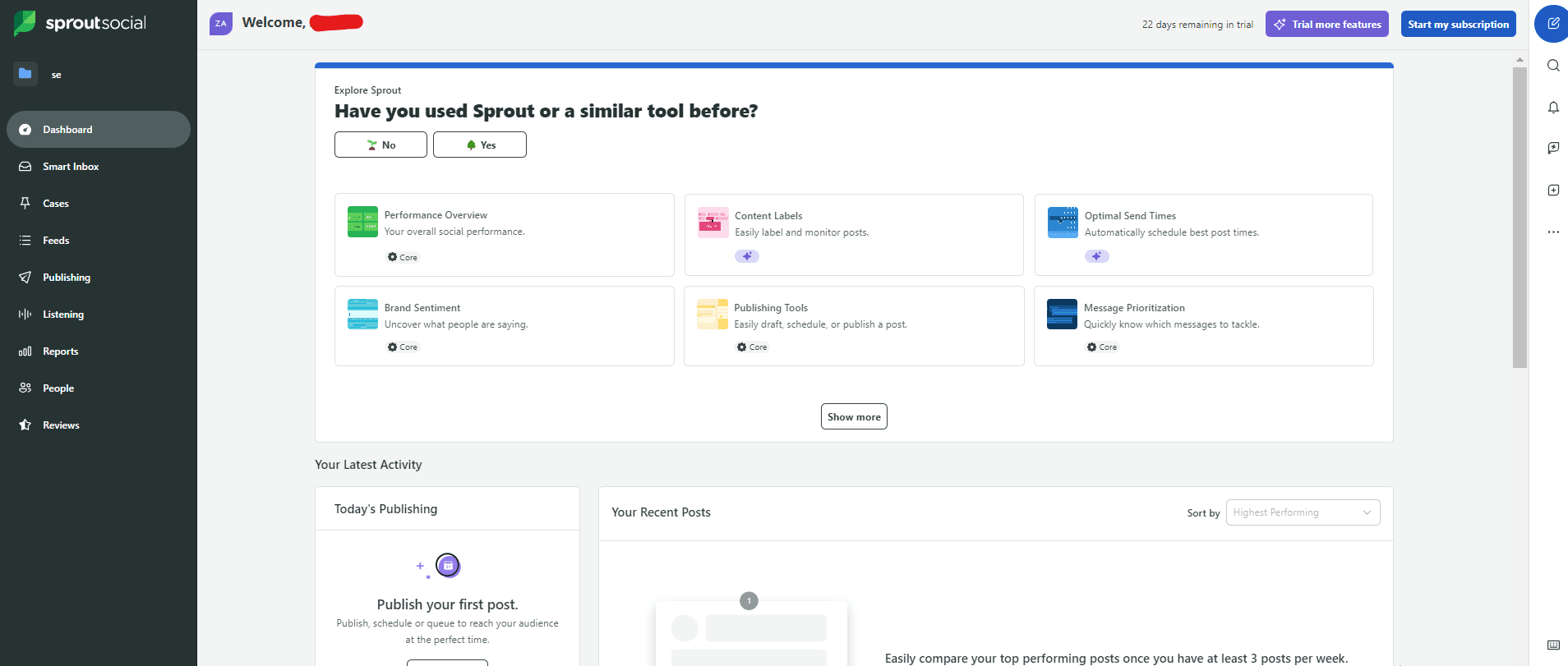Click Trial more features
This screenshot has height=666, width=1568.
click(x=1326, y=24)
